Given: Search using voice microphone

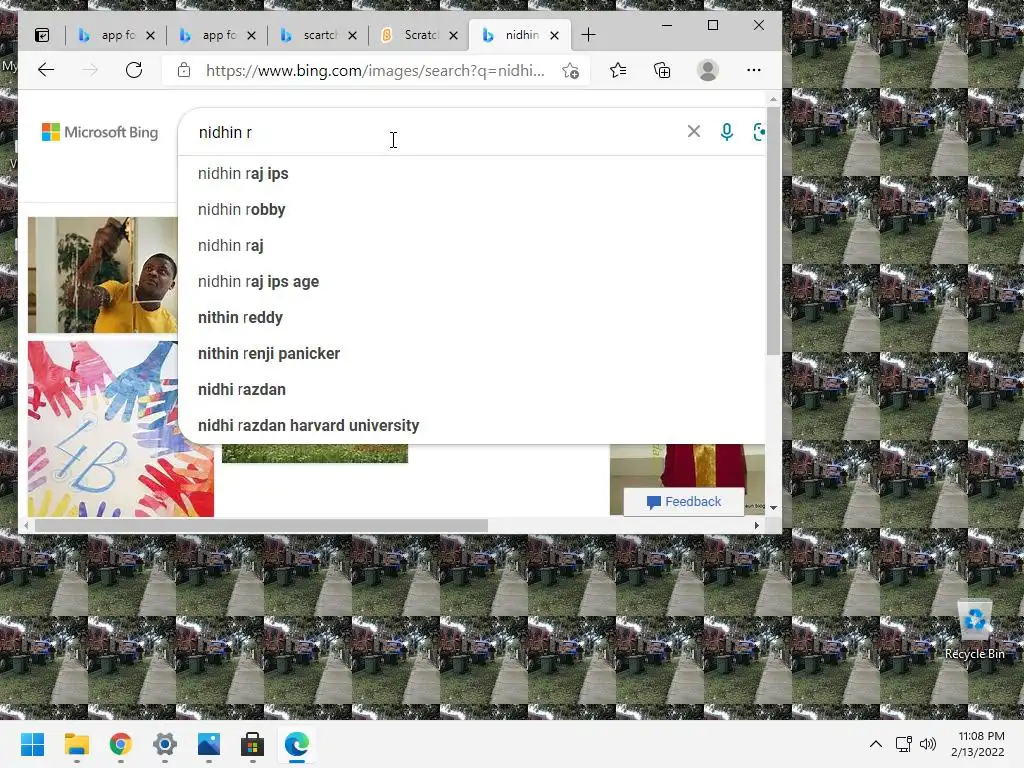Looking at the screenshot, I should (x=726, y=132).
